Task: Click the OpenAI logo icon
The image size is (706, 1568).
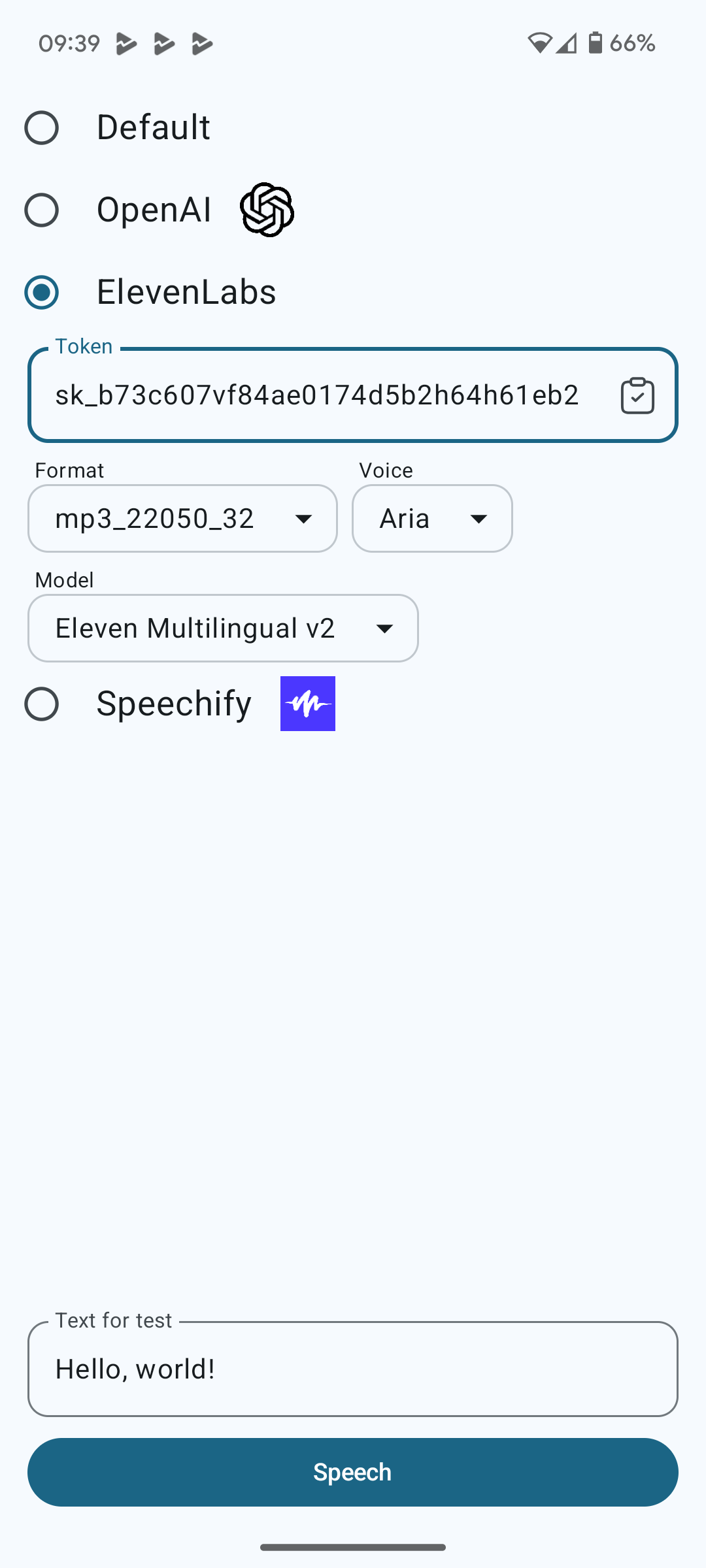Action: tap(267, 210)
